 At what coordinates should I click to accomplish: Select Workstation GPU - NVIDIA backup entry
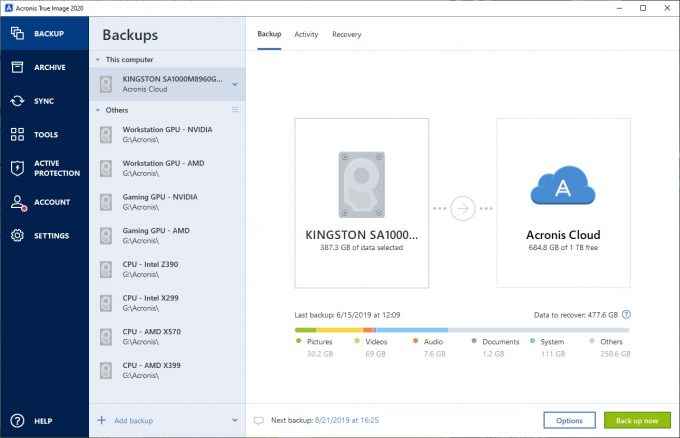point(167,135)
